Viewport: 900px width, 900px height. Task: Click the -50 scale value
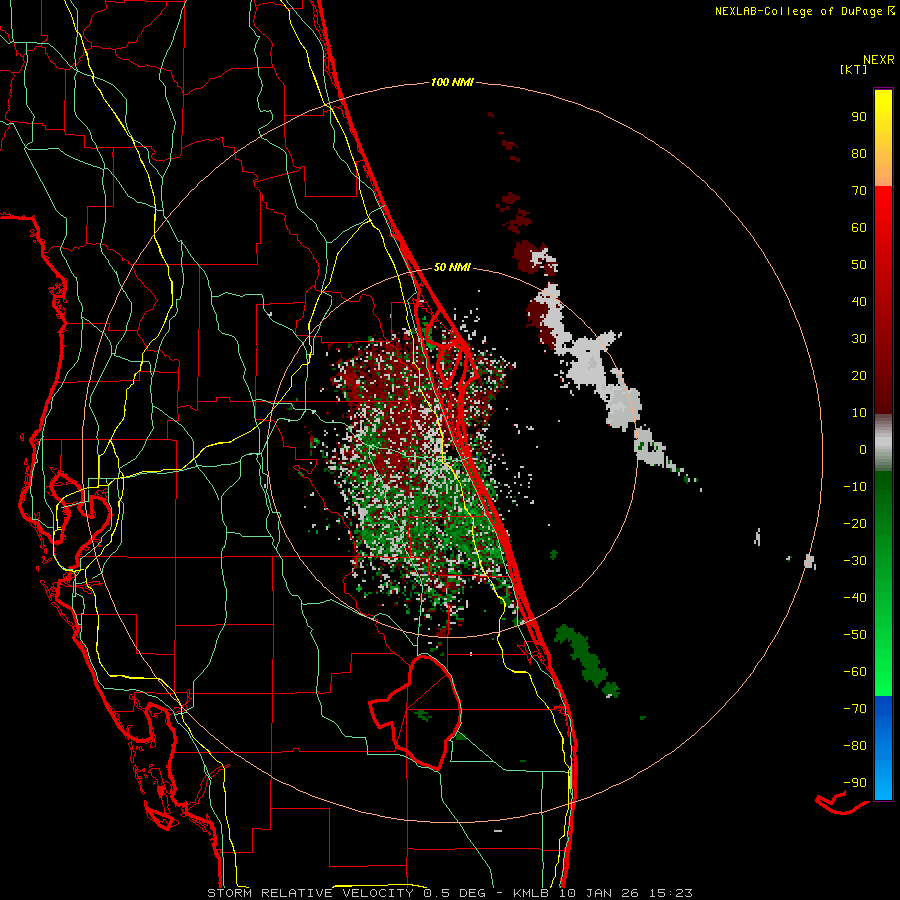pyautogui.click(x=855, y=635)
